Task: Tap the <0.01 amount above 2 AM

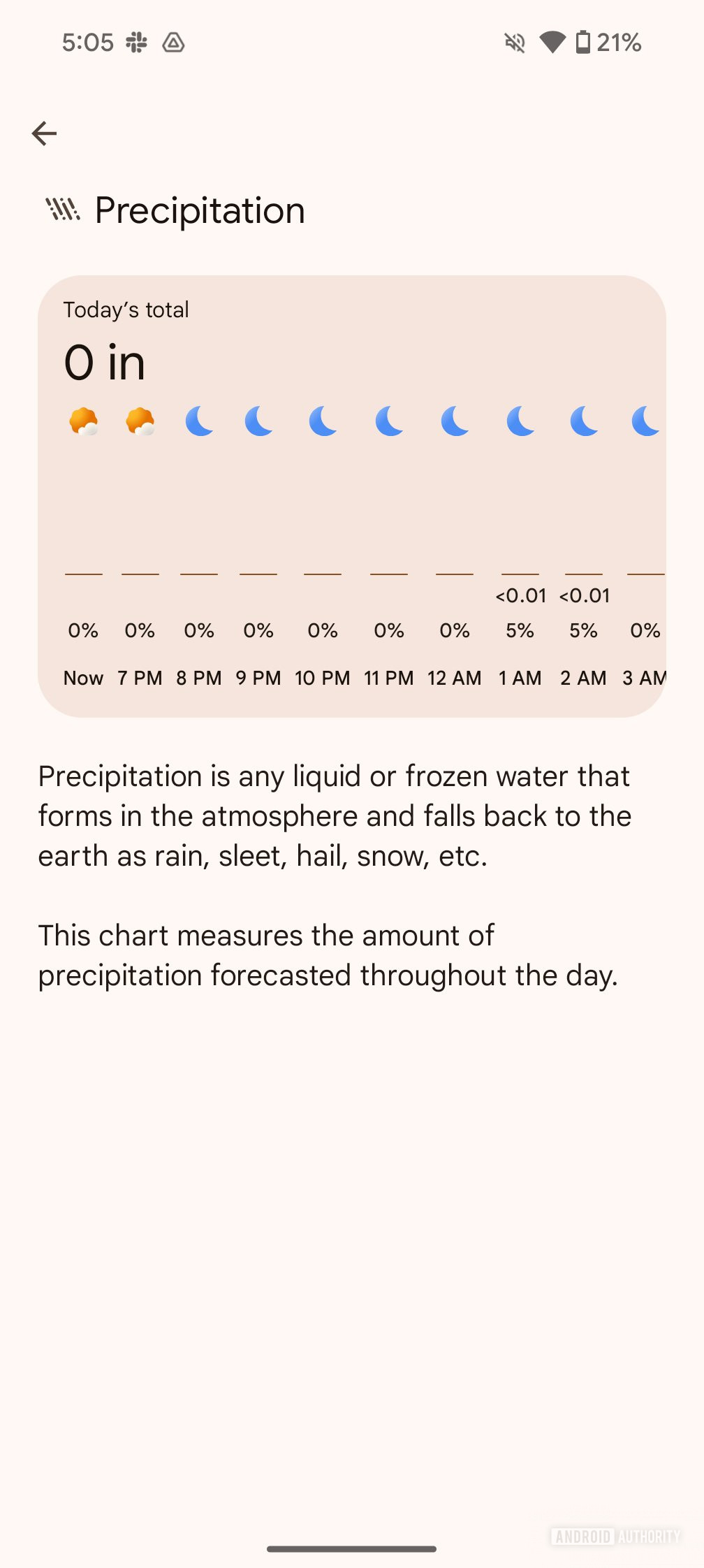Action: click(585, 596)
